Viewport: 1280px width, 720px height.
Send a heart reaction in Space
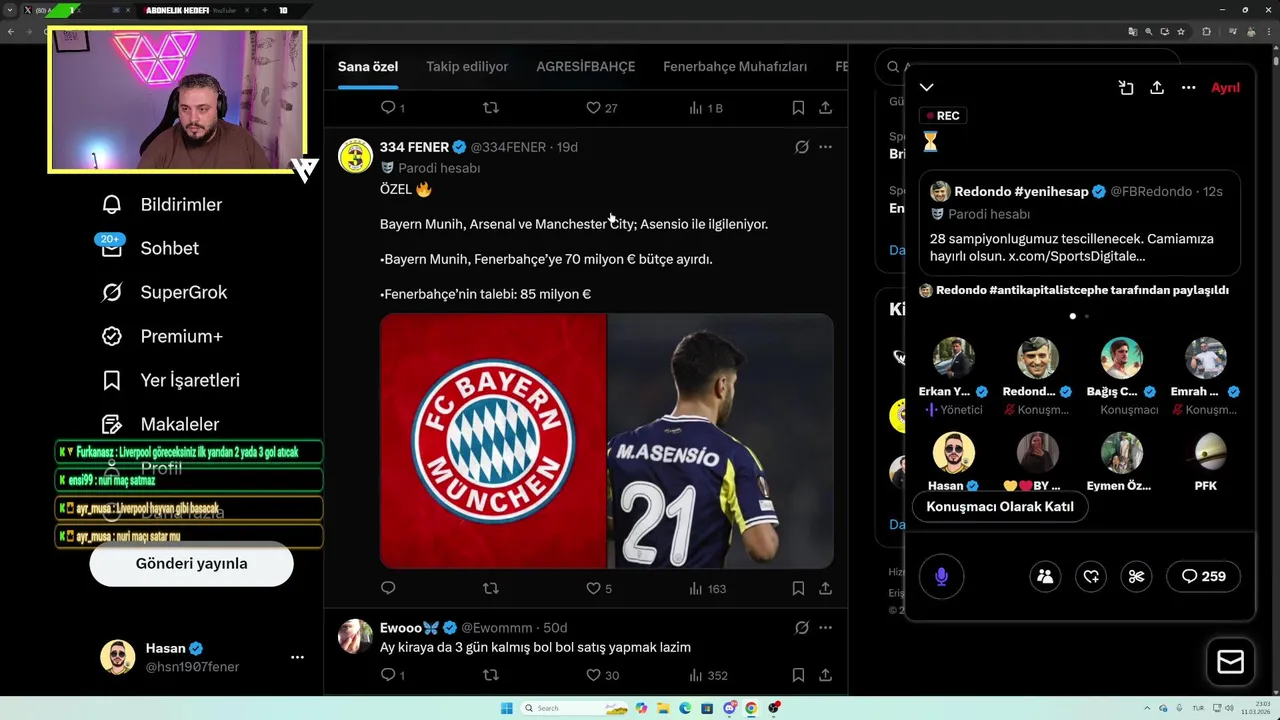1091,576
